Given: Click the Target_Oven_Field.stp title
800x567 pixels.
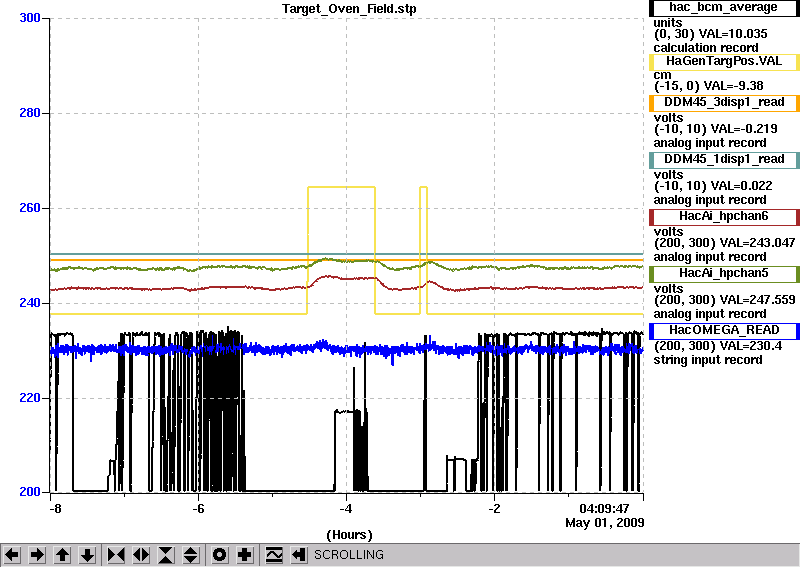Looking at the screenshot, I should click(x=349, y=9).
